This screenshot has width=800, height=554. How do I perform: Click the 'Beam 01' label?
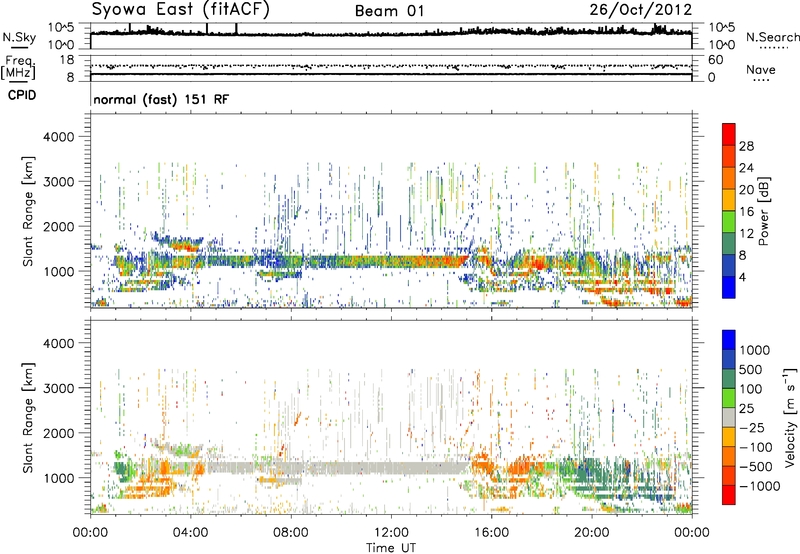pos(389,11)
